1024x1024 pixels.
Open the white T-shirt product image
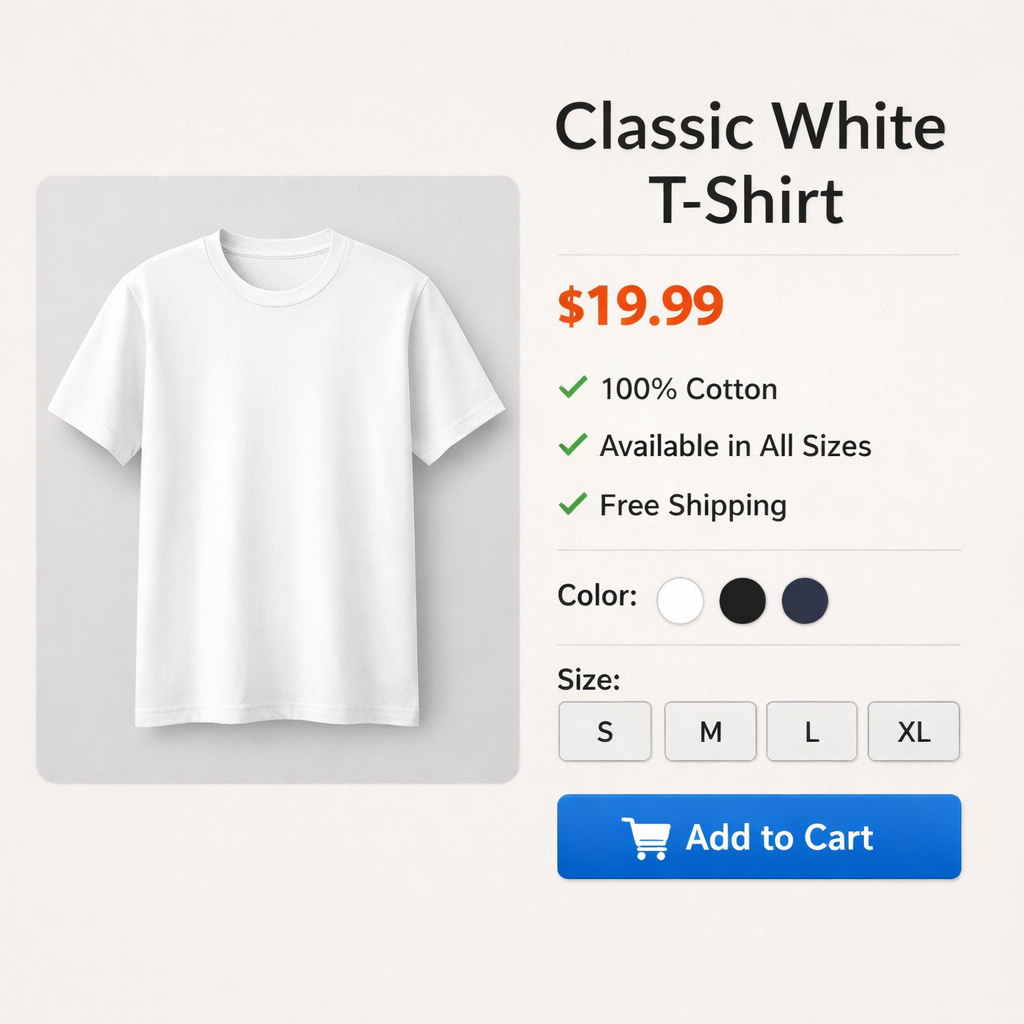click(278, 479)
